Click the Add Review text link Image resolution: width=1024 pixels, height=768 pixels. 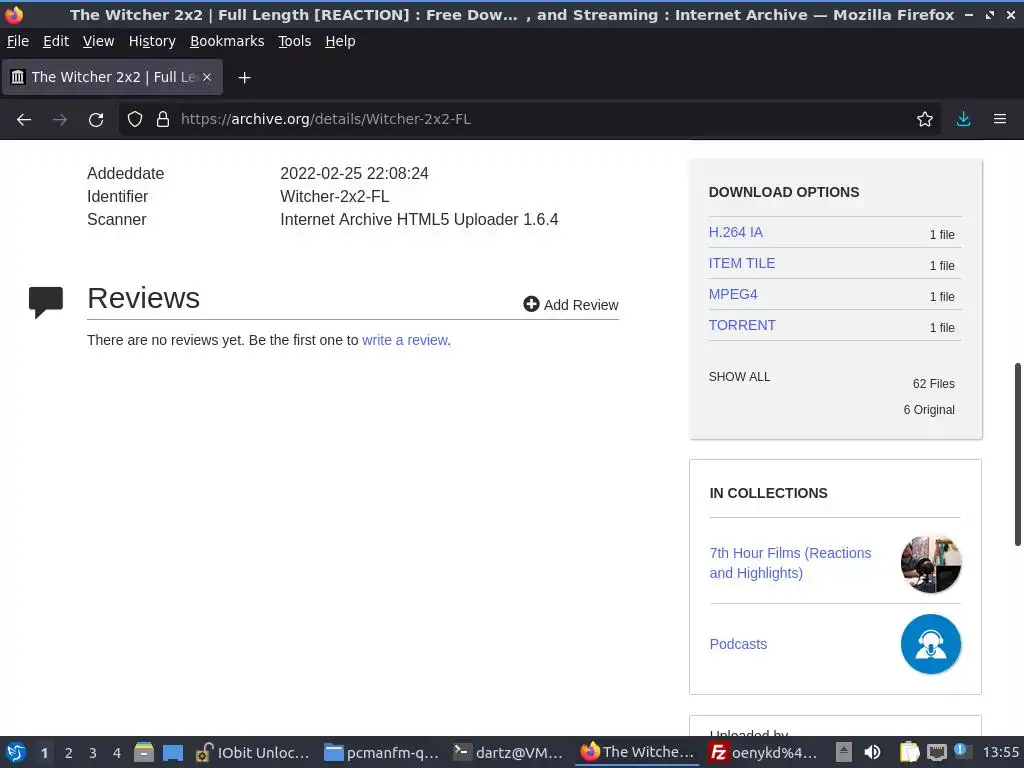[x=581, y=305]
